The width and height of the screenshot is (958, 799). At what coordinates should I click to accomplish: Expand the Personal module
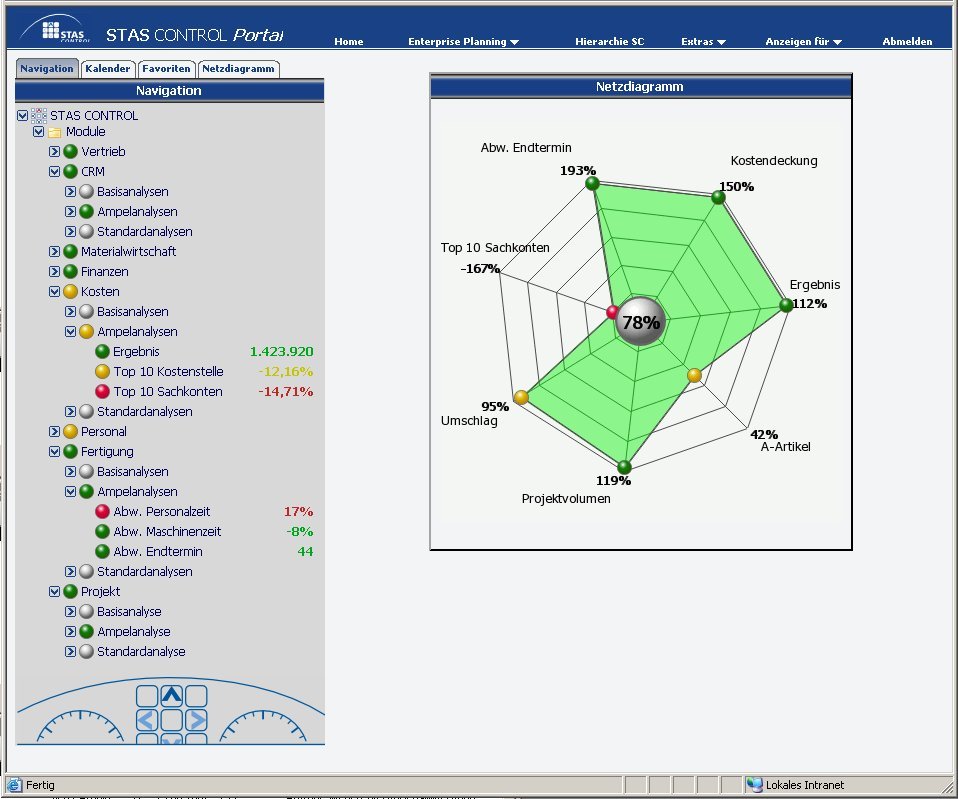[x=54, y=432]
